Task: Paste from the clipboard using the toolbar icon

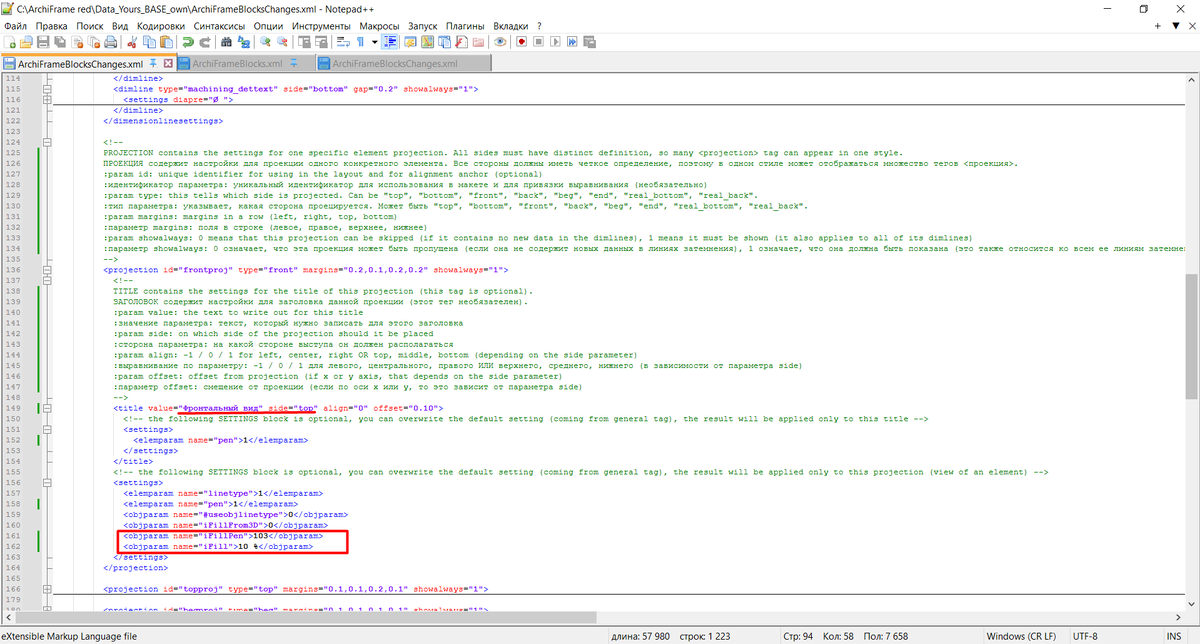Action: 166,42
